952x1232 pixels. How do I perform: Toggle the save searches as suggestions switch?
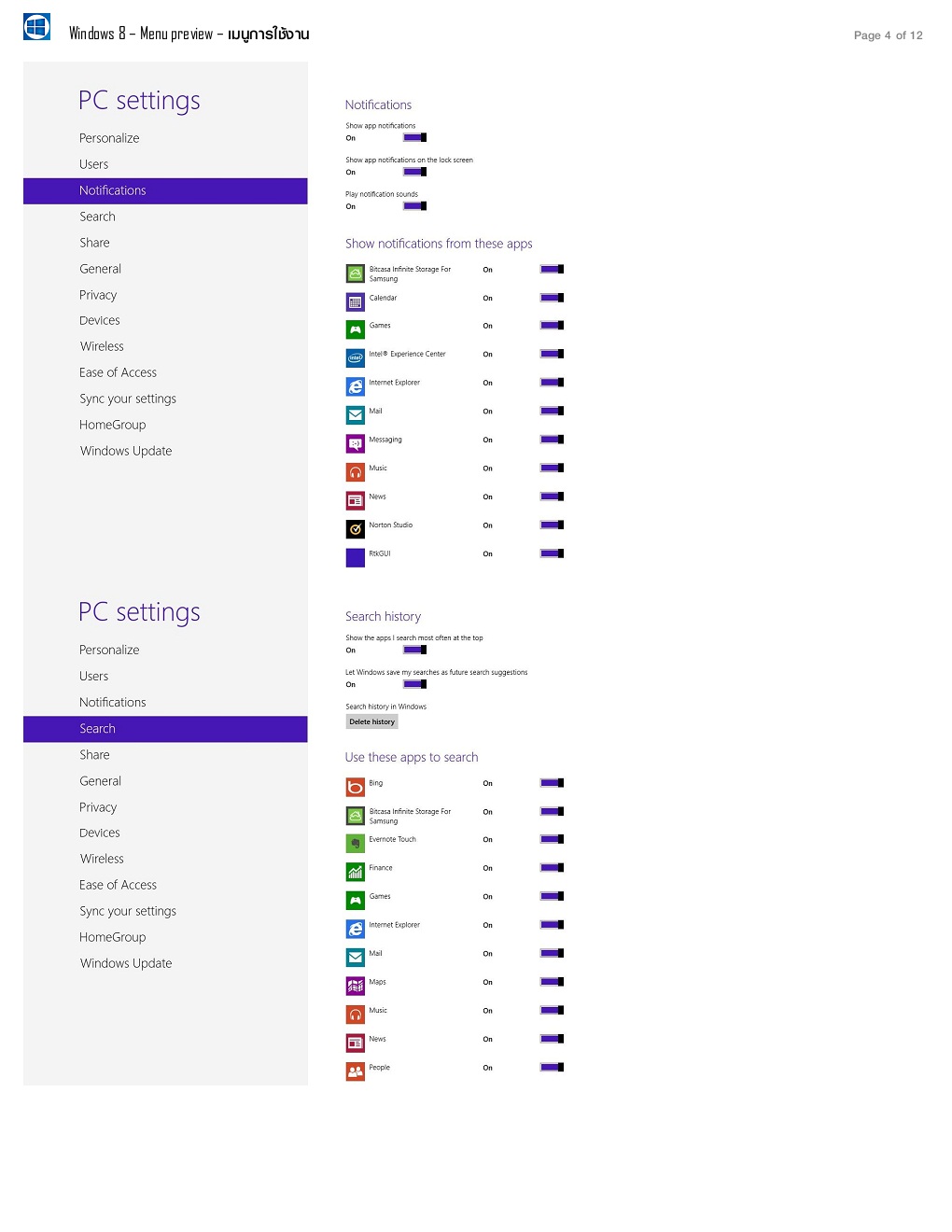point(415,684)
